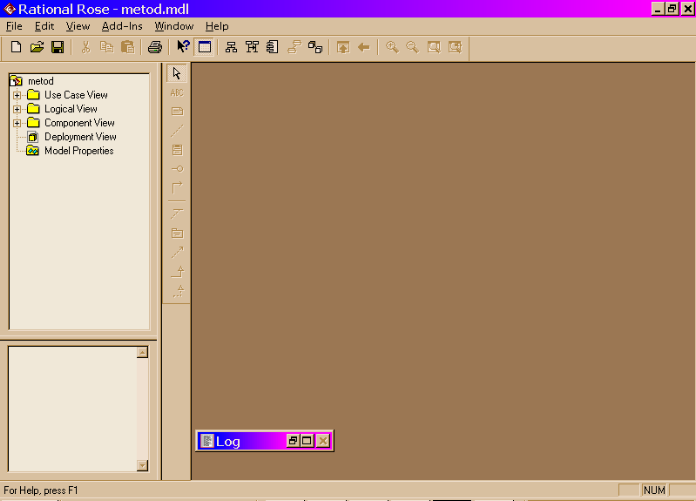The width and height of the screenshot is (696, 501).
Task: Select the Interface lollipop tool
Action: (x=177, y=169)
